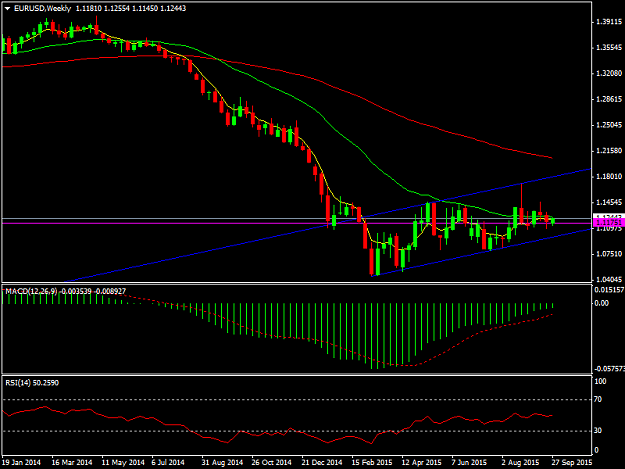Select the 11 May 2014 date label
The image size is (625, 469).
123,463
